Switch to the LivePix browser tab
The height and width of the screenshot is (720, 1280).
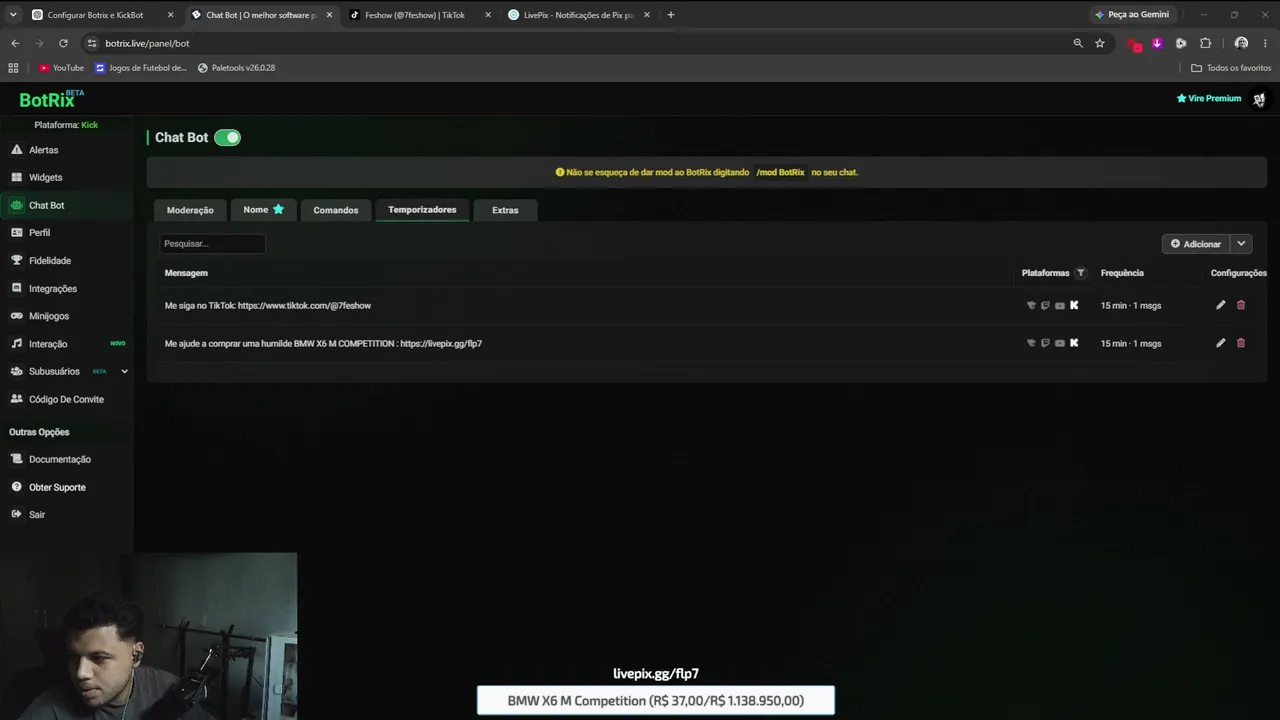click(x=578, y=15)
